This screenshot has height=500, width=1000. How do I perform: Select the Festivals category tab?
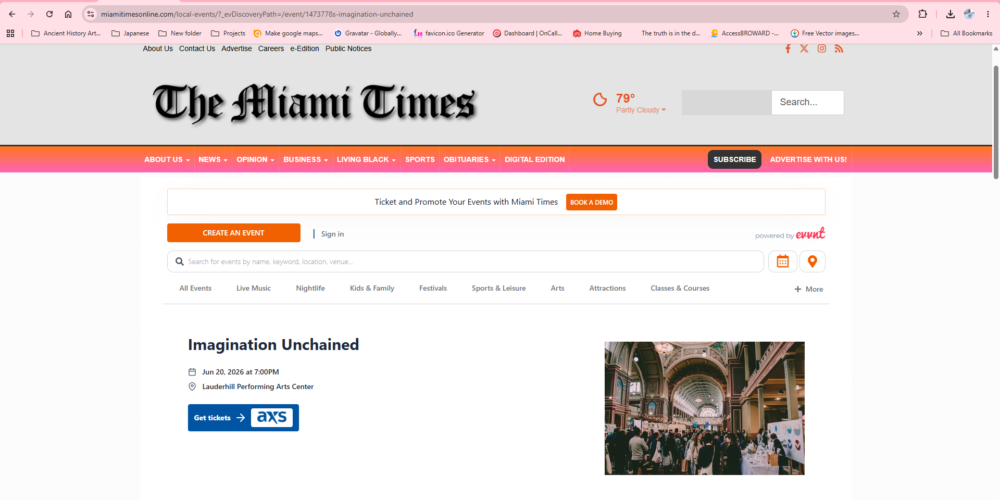click(433, 288)
